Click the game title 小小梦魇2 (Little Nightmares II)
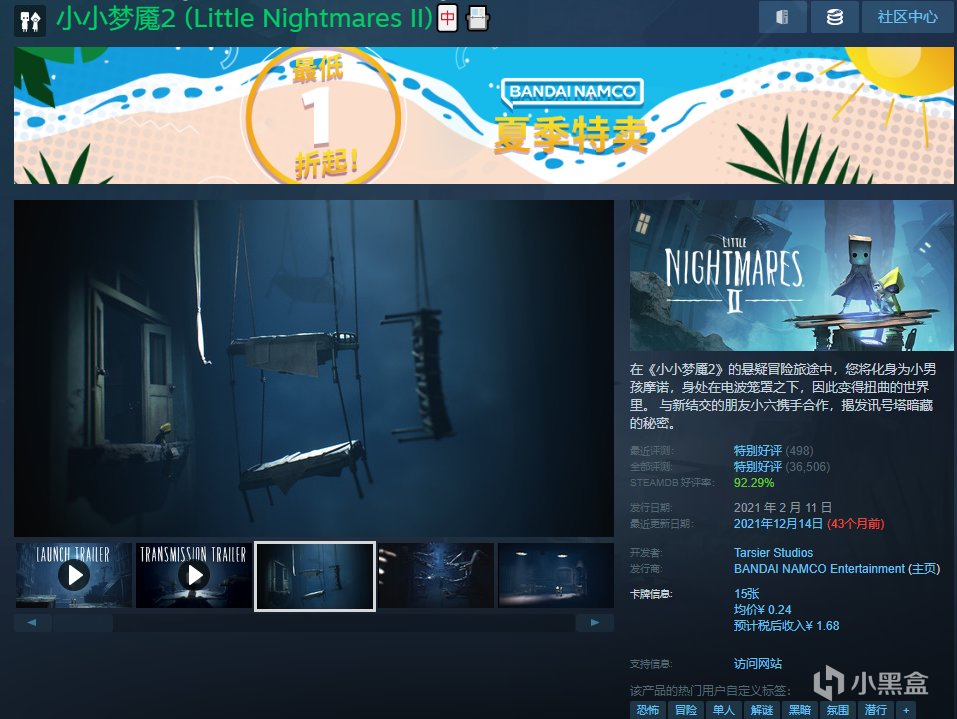Screen dimensions: 957x719 244,18
